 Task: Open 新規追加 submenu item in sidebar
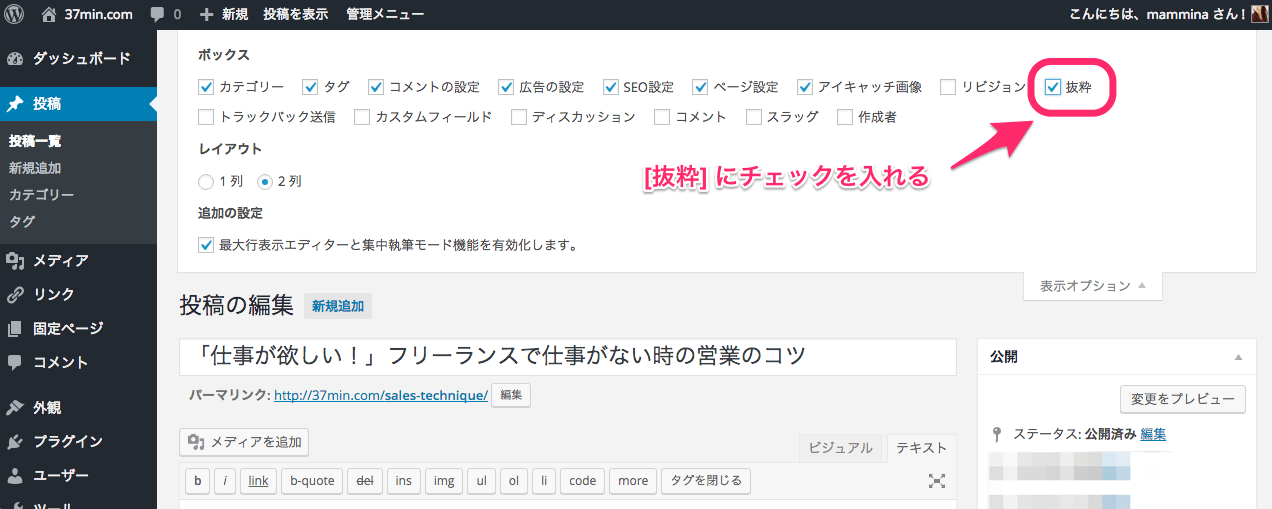click(35, 168)
